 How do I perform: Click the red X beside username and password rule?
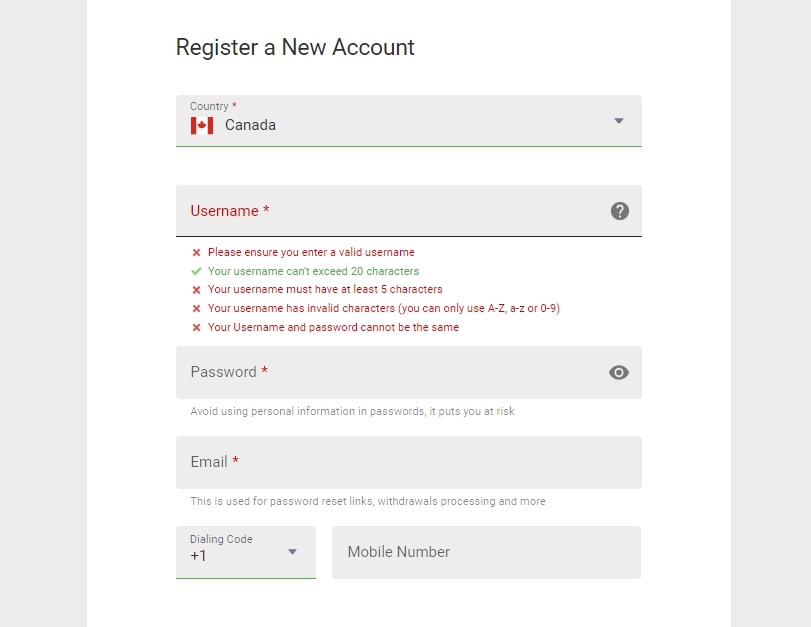(x=197, y=327)
